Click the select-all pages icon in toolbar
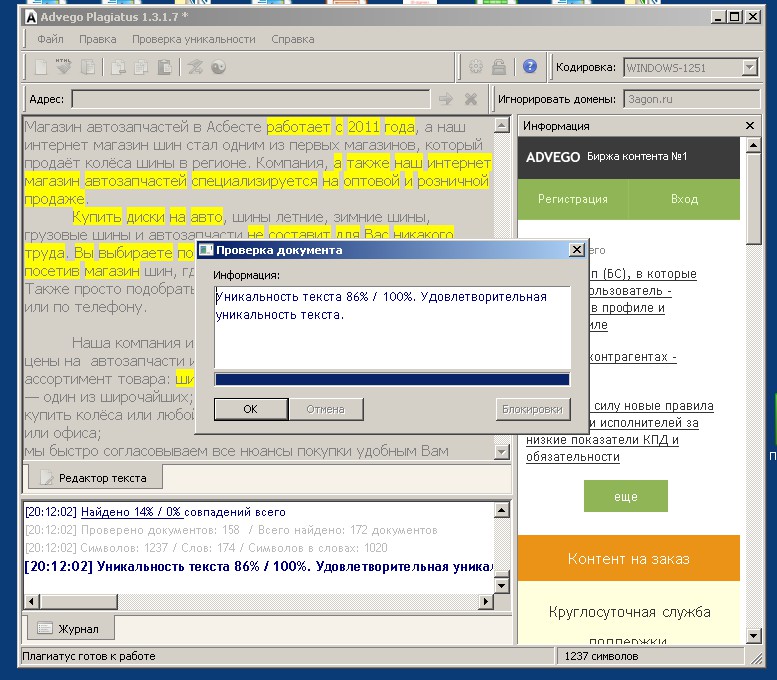The height and width of the screenshot is (680, 777). [x=88, y=67]
